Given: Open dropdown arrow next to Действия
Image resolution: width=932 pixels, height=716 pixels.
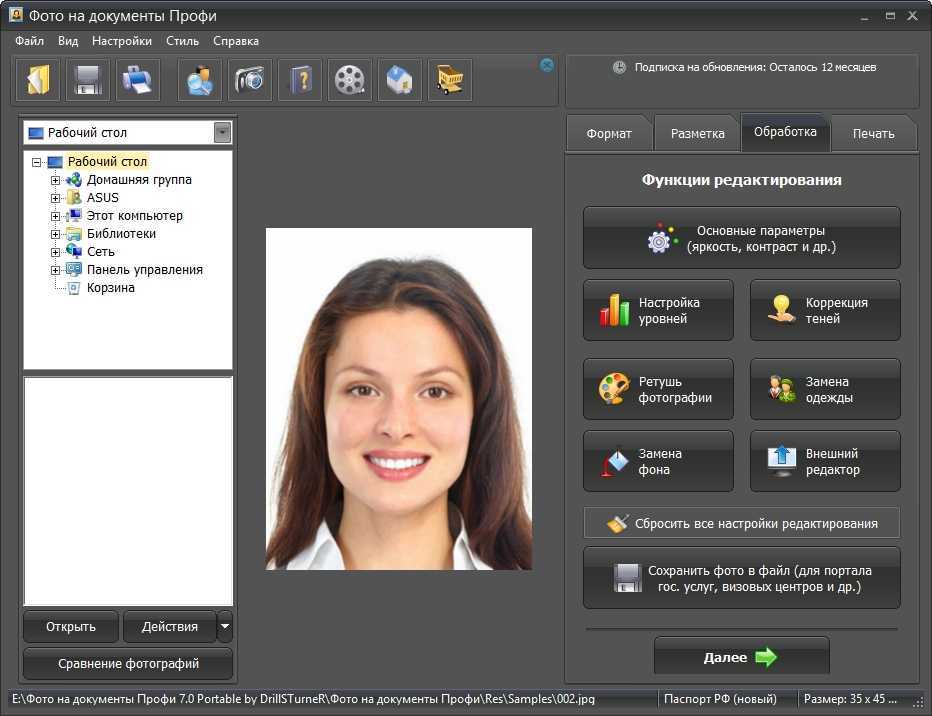Looking at the screenshot, I should pyautogui.click(x=225, y=626).
